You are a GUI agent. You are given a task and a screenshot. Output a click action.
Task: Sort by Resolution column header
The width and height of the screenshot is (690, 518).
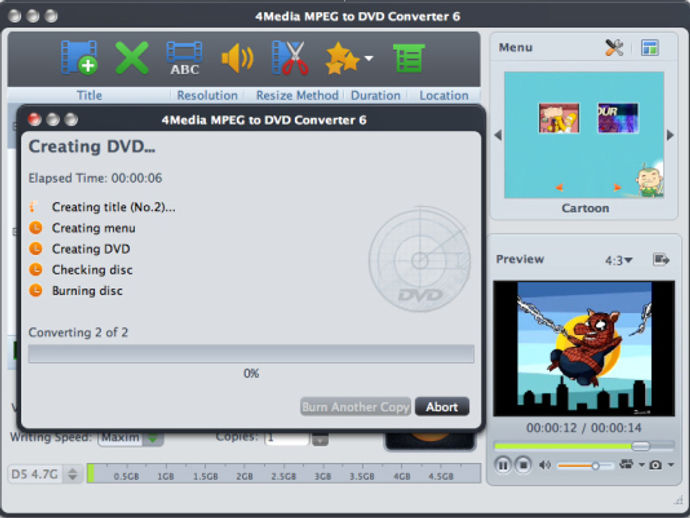(x=207, y=95)
